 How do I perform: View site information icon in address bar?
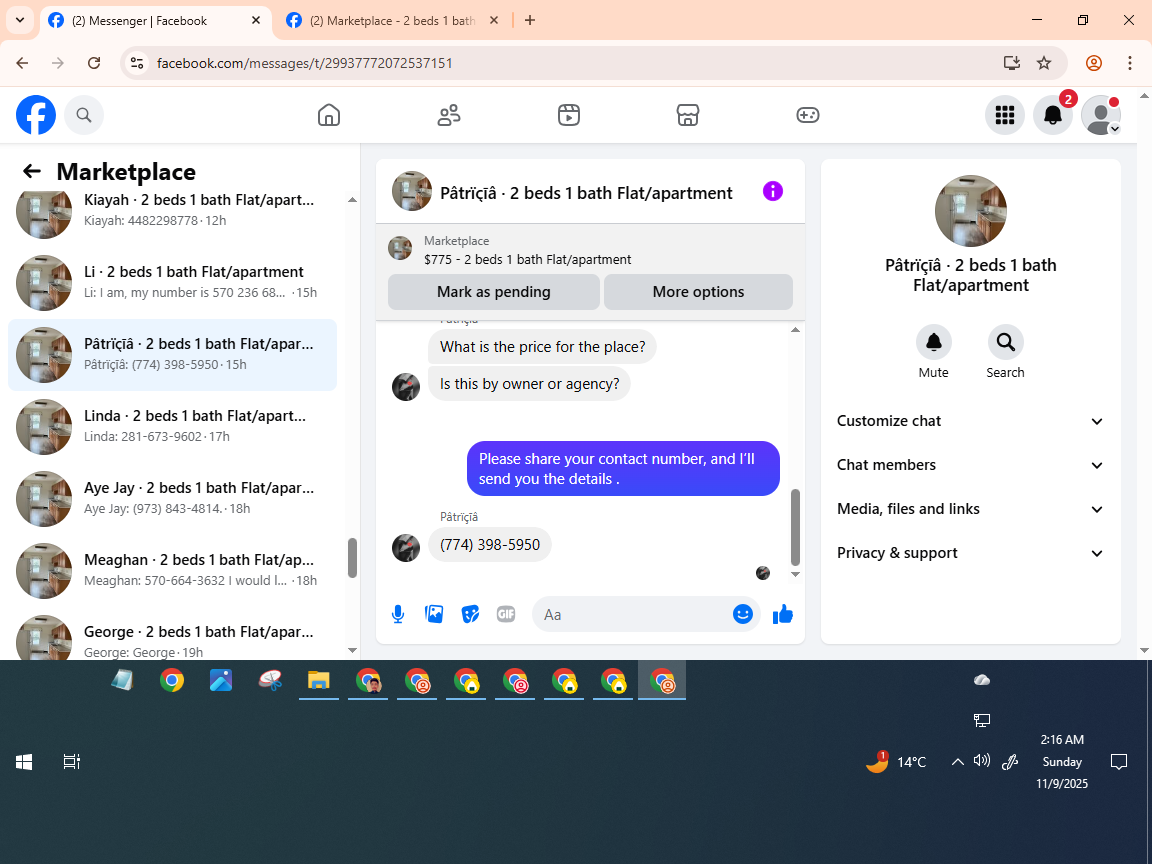click(x=137, y=63)
